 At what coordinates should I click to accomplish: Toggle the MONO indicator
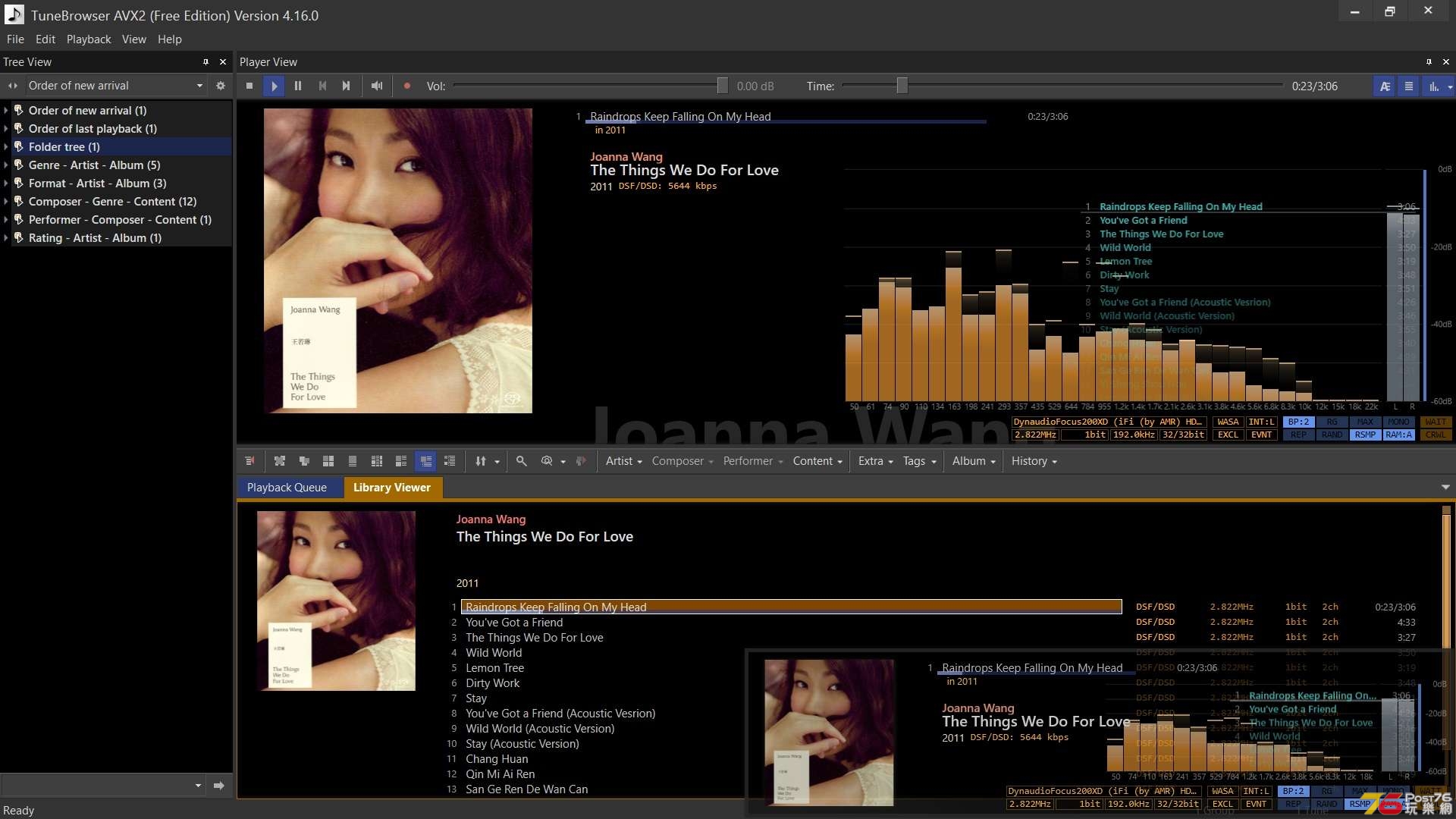point(1398,422)
